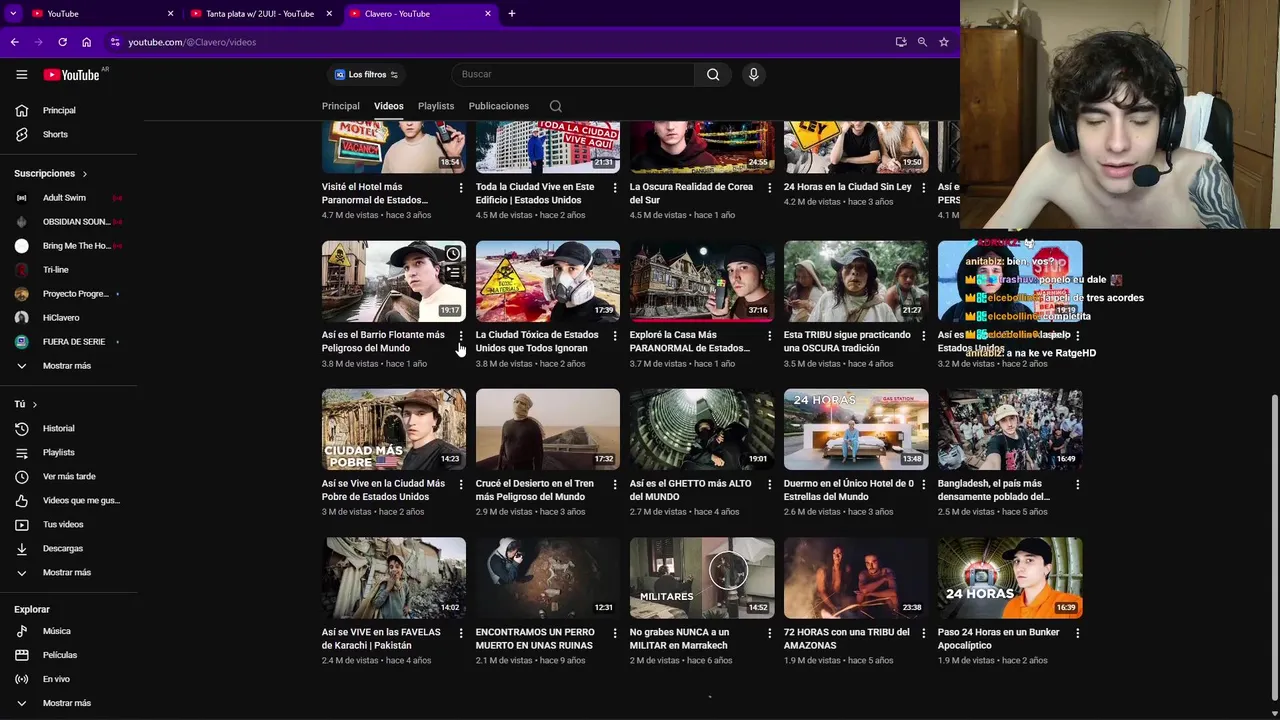This screenshot has height=720, width=1280.
Task: Open Así es el GHETTO más ALTO title
Action: tap(690, 490)
